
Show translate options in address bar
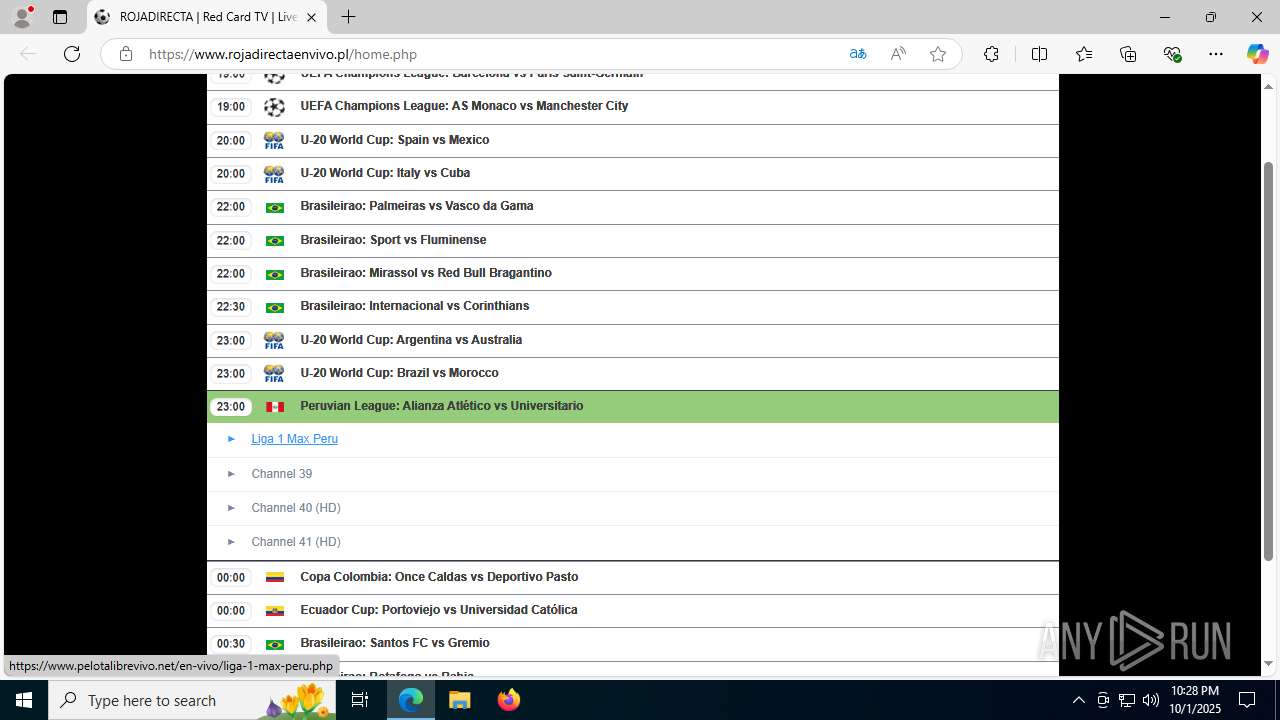pyautogui.click(x=858, y=54)
